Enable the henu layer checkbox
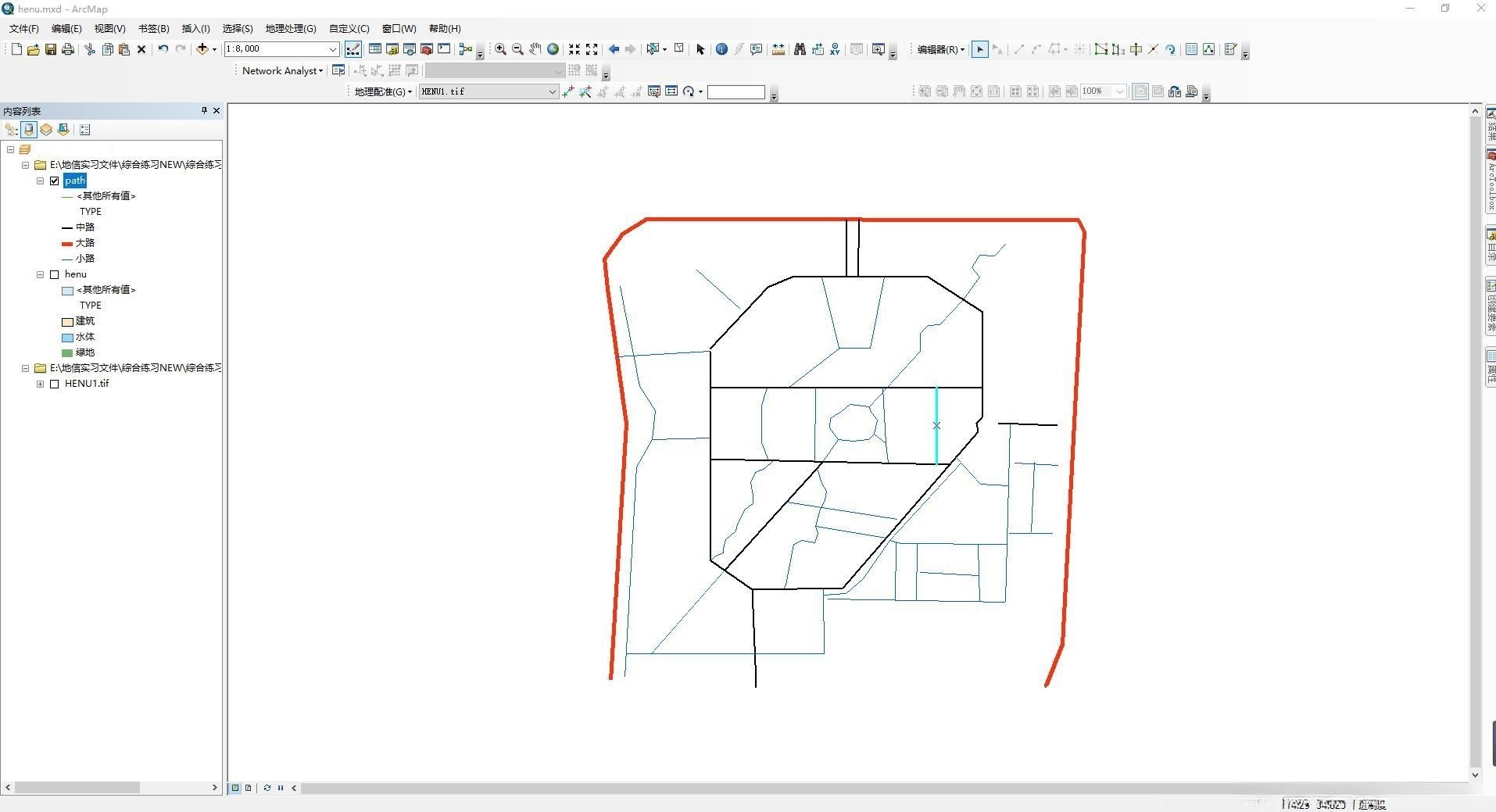Viewport: 1496px width, 812px height. pyautogui.click(x=55, y=274)
